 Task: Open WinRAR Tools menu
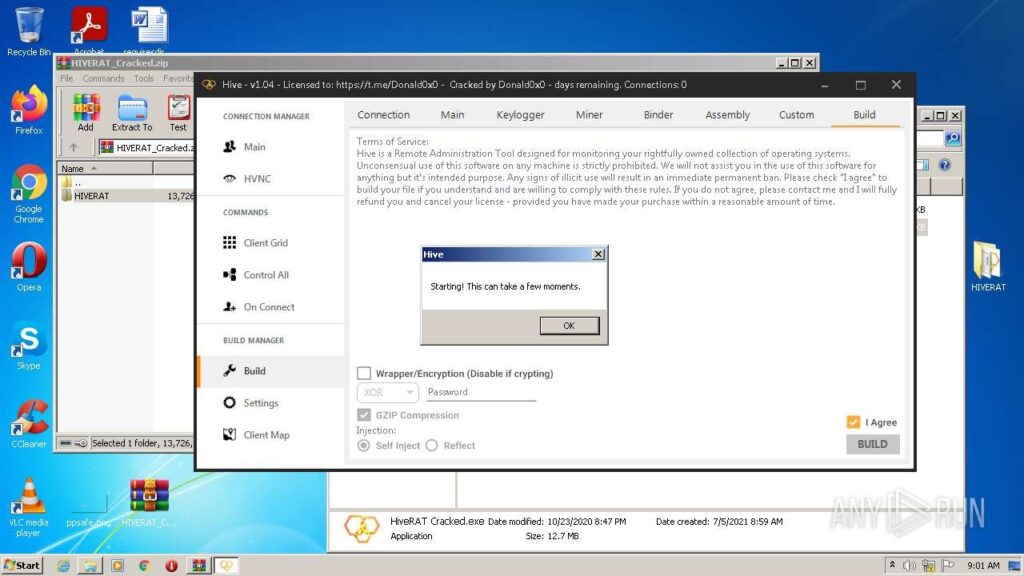pyautogui.click(x=144, y=78)
